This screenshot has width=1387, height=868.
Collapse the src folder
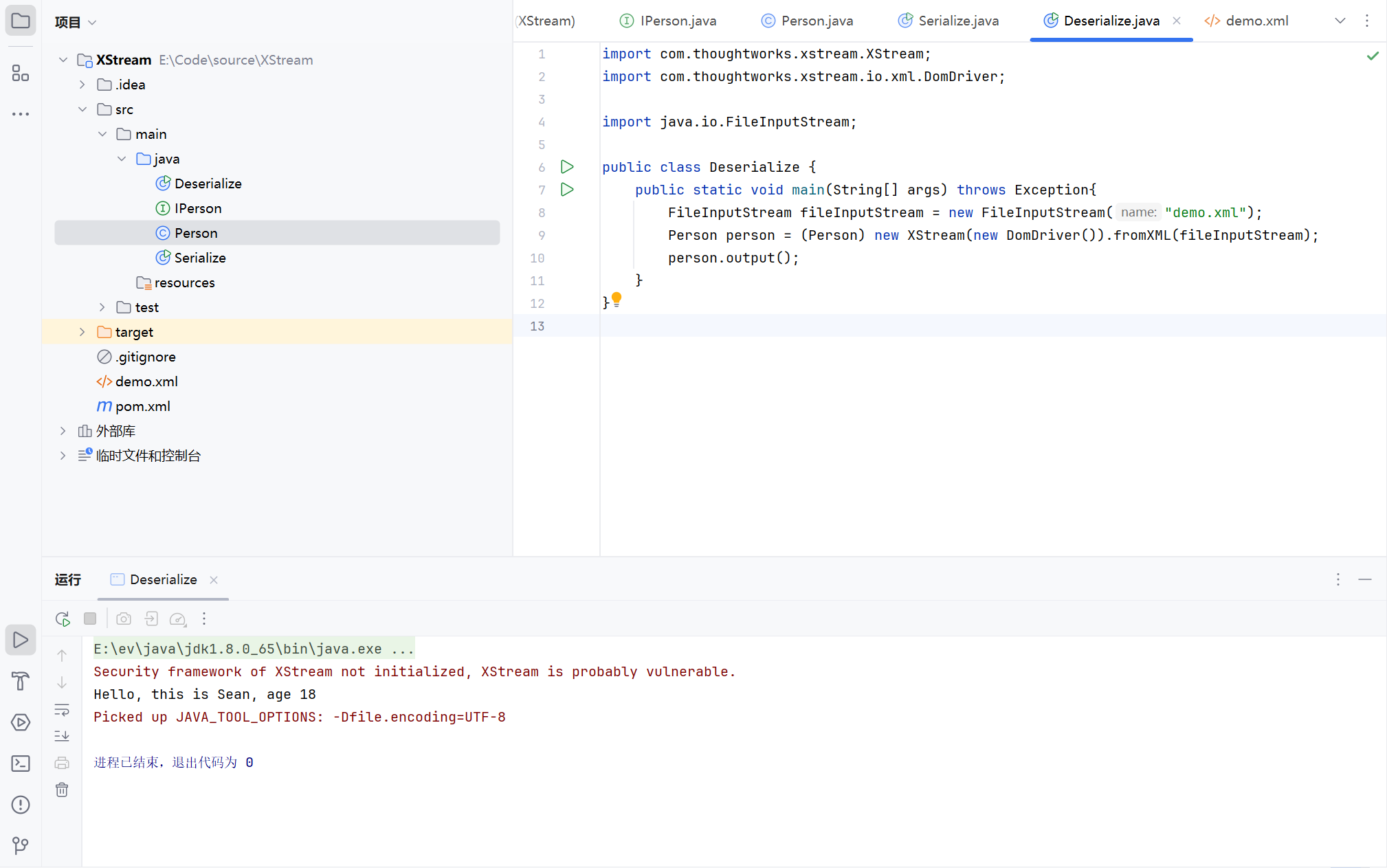pyautogui.click(x=82, y=109)
